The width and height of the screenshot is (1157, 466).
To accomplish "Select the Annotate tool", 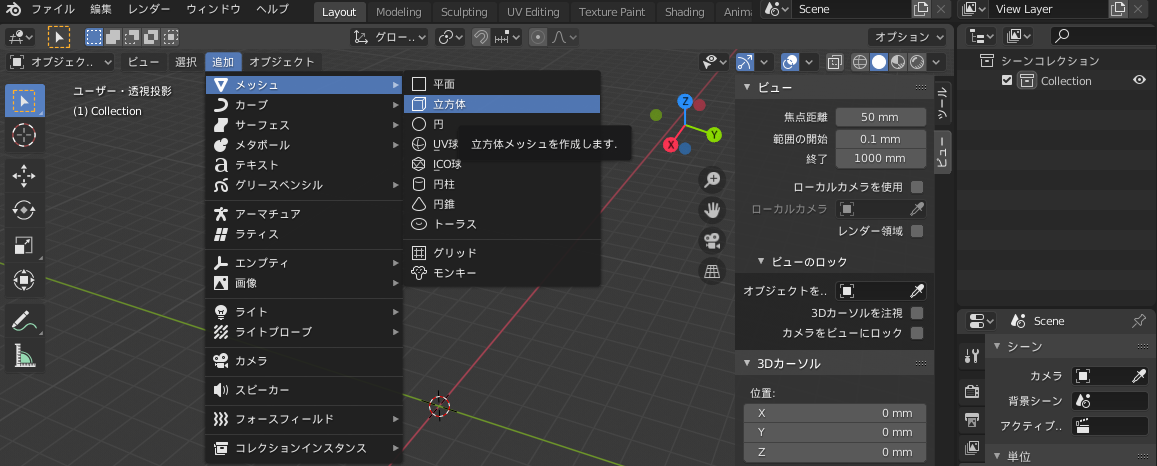I will (24, 321).
